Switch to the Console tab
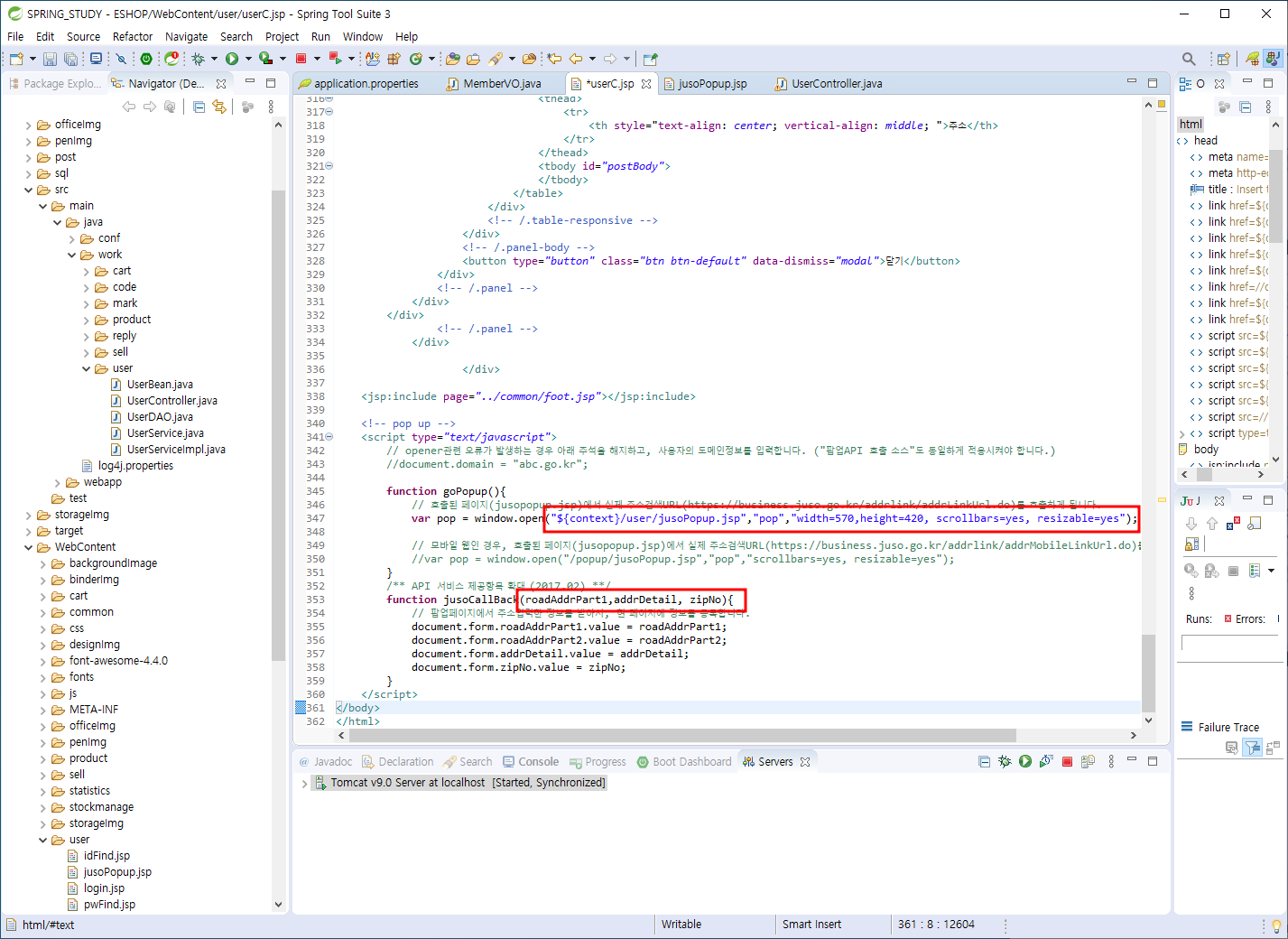 click(x=531, y=762)
